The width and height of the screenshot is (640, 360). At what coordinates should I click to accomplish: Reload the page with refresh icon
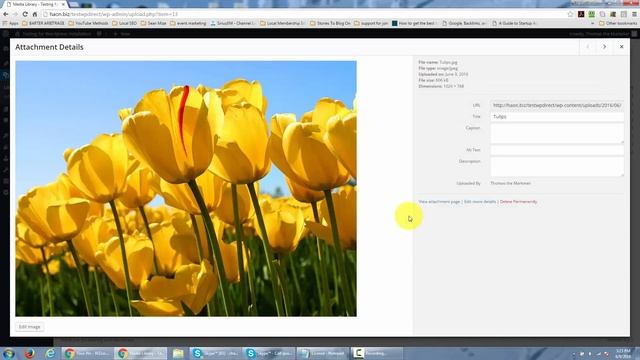pyautogui.click(x=25, y=14)
